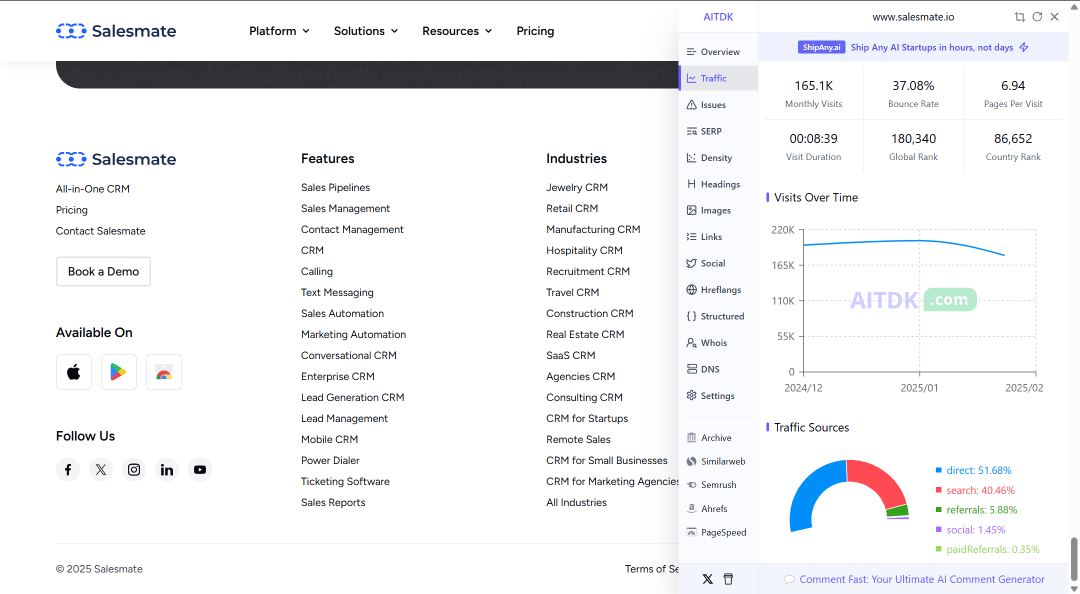
Task: Refresh the AITDK panel data
Action: click(1037, 17)
